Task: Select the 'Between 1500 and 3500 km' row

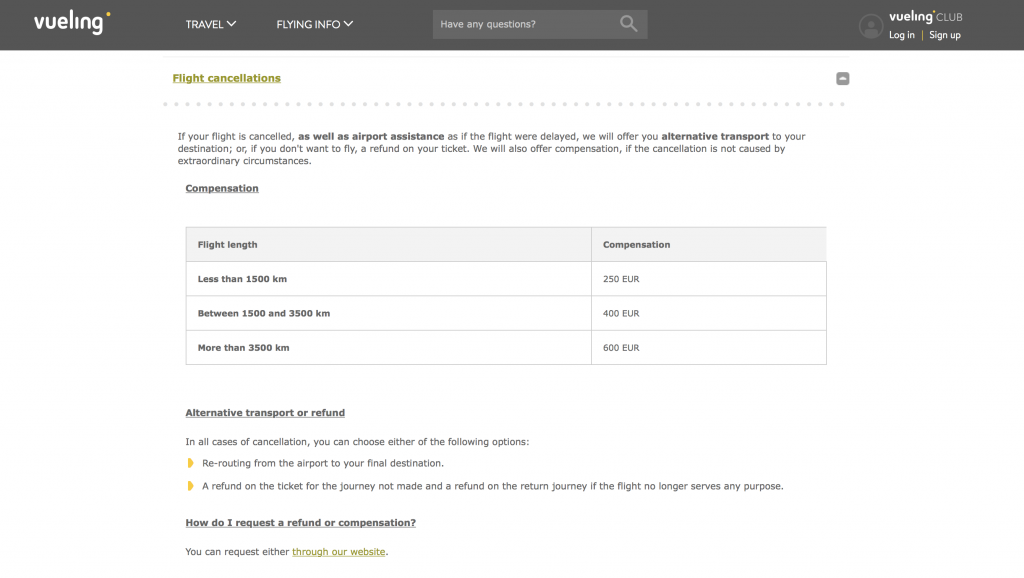Action: coord(264,313)
